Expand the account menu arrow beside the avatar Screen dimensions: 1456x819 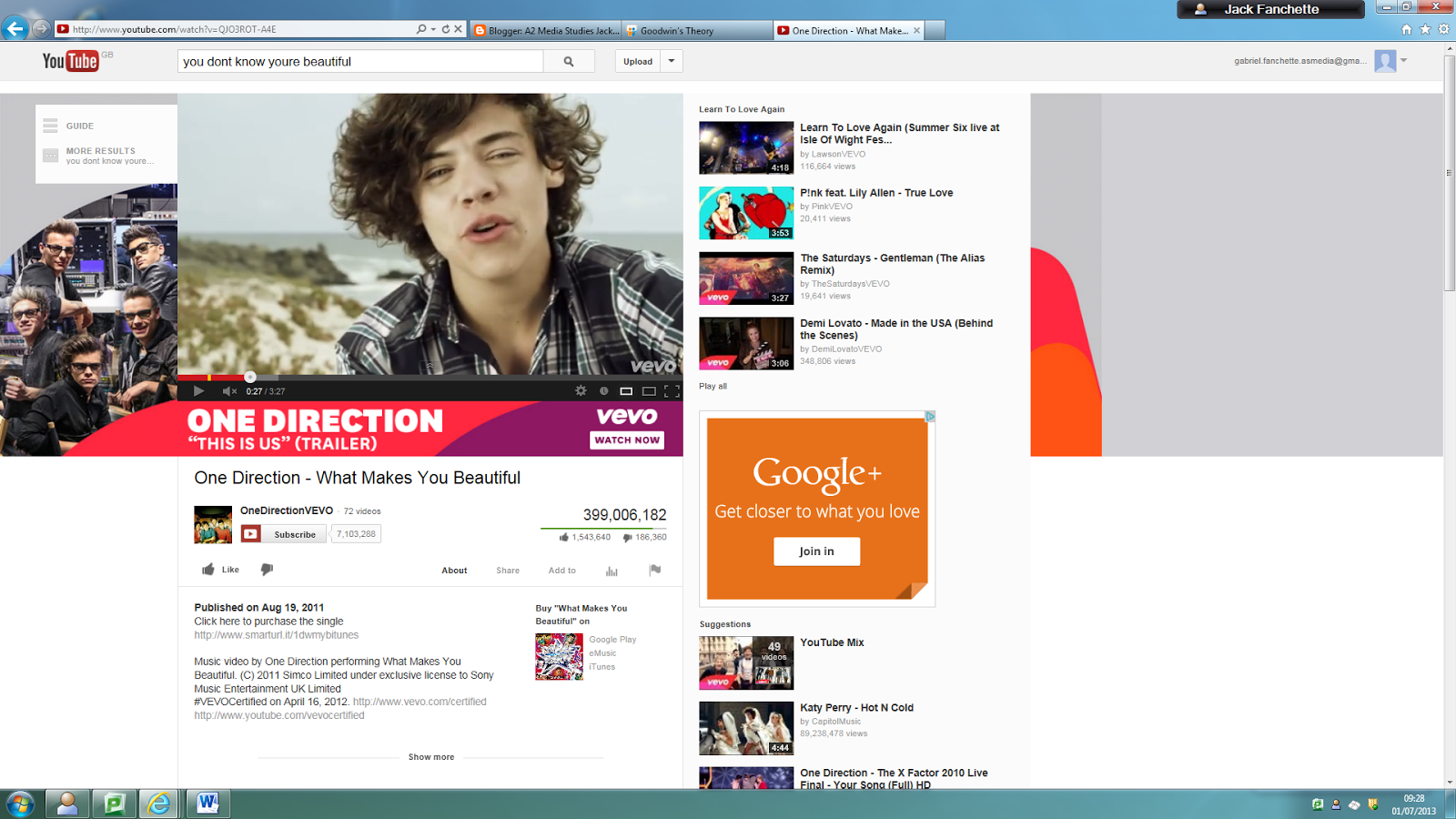click(x=1404, y=60)
